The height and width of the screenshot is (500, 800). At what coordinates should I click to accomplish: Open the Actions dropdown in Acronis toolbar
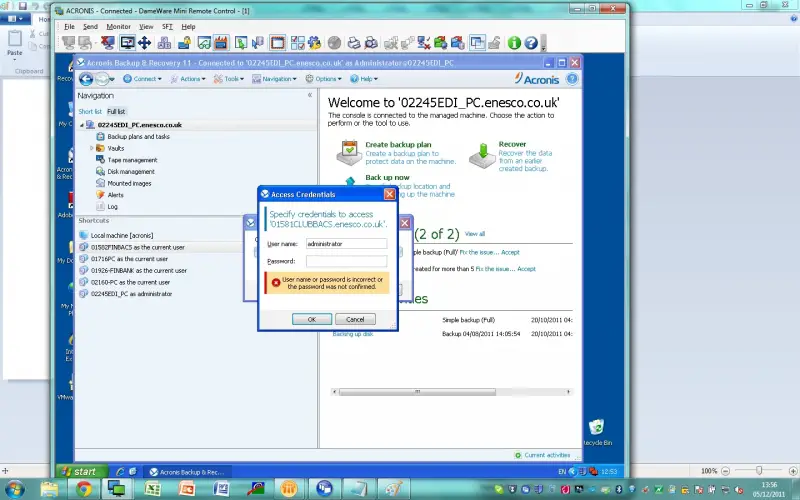click(188, 79)
